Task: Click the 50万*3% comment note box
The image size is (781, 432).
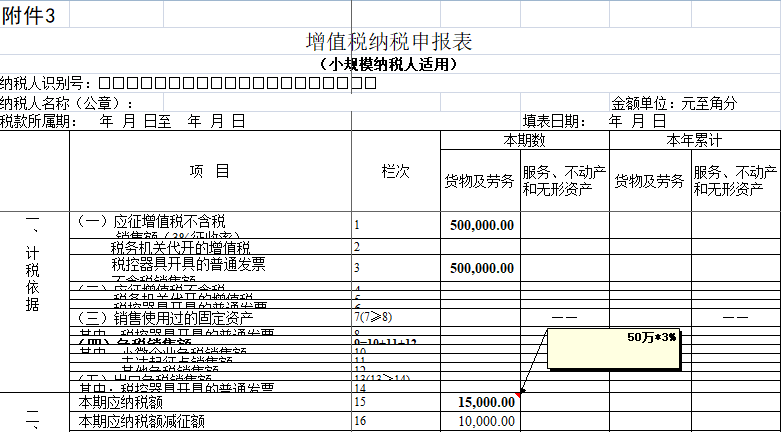Action: click(x=614, y=349)
